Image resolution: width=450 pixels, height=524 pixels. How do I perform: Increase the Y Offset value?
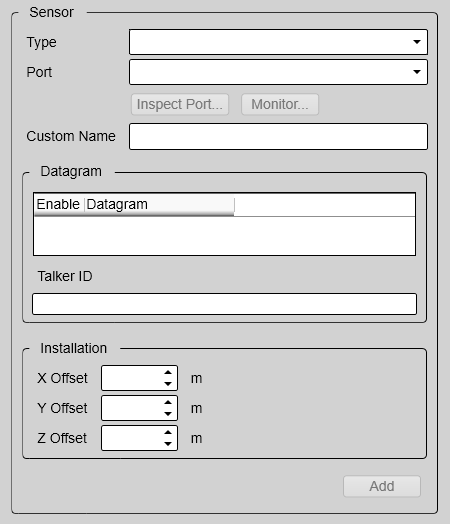click(x=168, y=403)
